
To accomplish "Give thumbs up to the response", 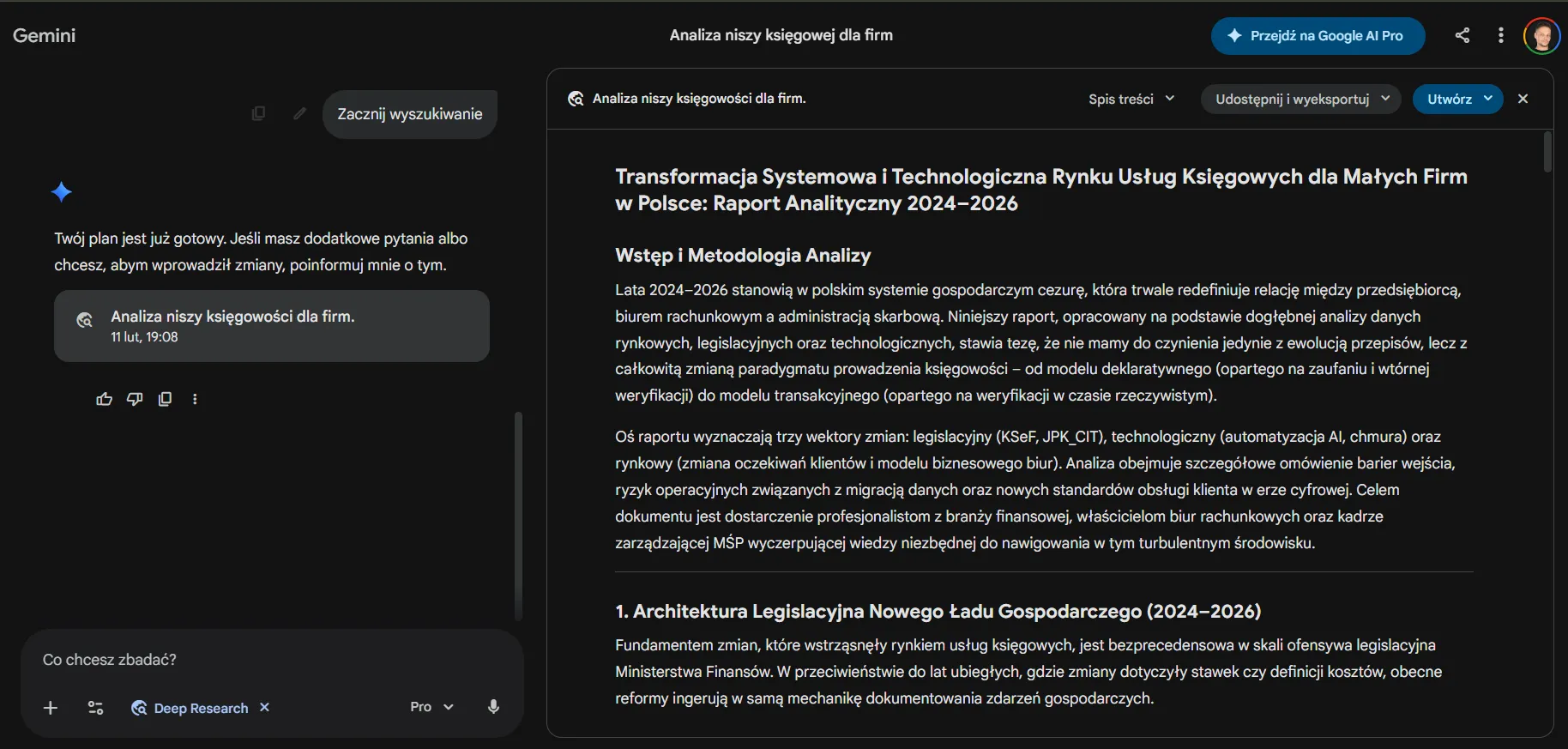I will tap(104, 399).
